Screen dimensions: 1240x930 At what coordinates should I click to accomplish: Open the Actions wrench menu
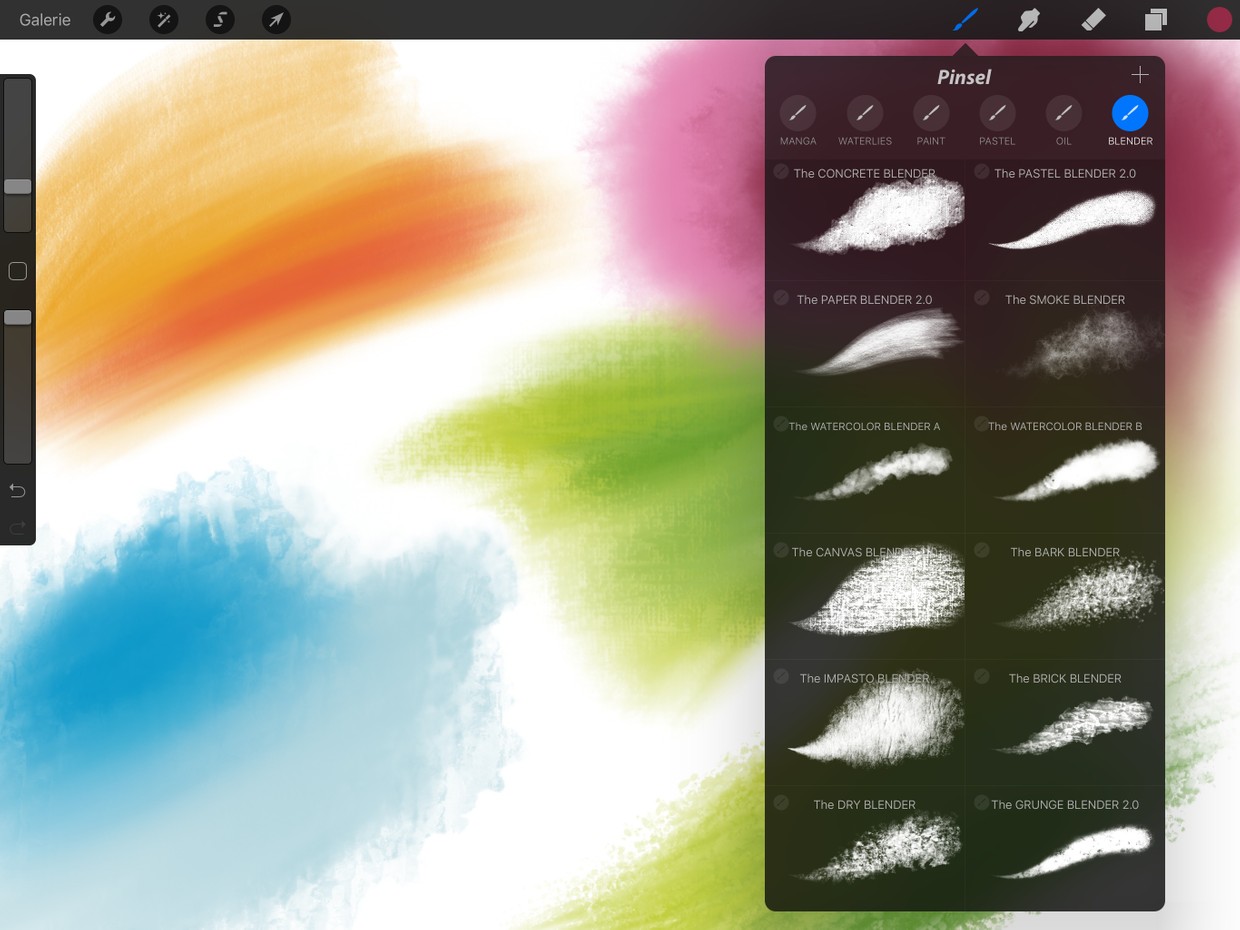point(107,19)
